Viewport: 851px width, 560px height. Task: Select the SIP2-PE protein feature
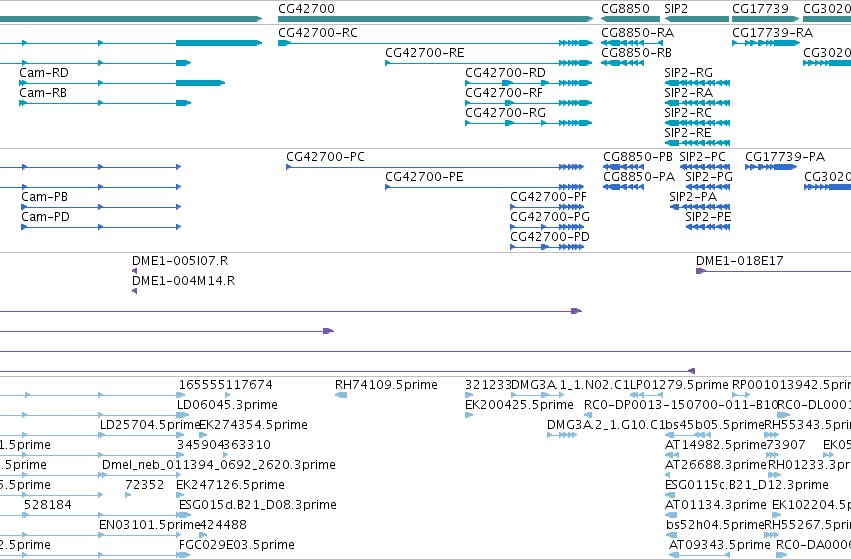tap(708, 227)
